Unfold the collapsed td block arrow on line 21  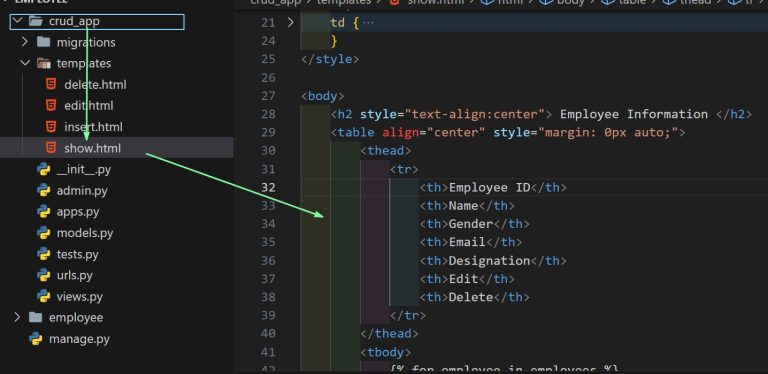[x=290, y=22]
